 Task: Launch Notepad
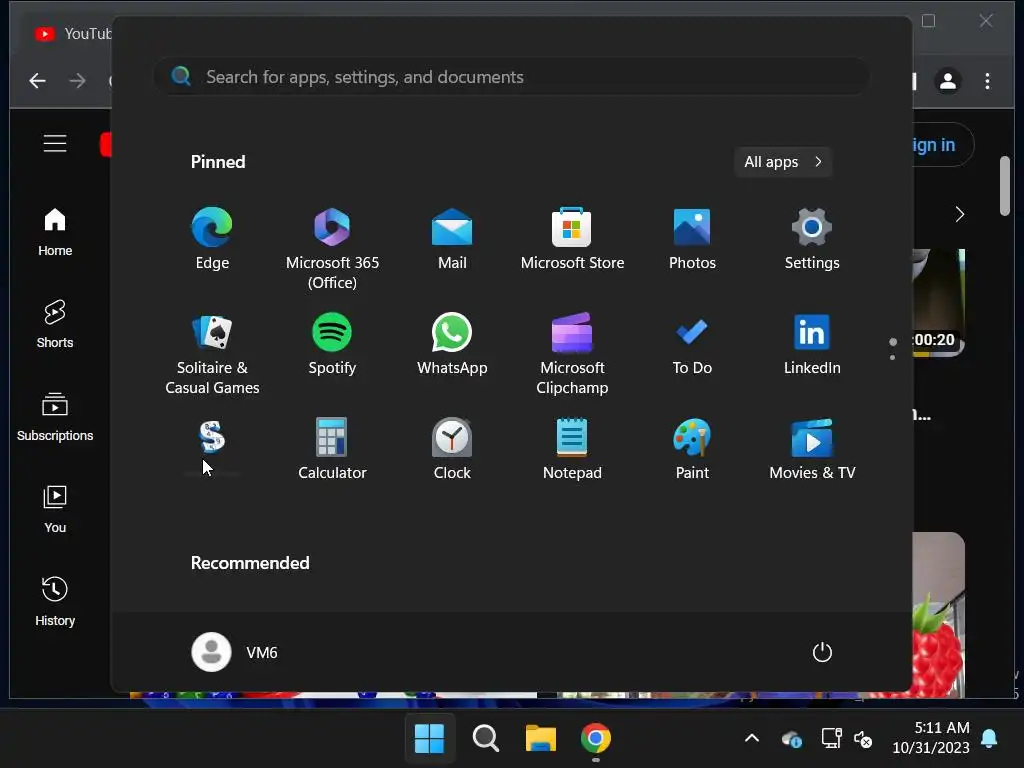(572, 449)
